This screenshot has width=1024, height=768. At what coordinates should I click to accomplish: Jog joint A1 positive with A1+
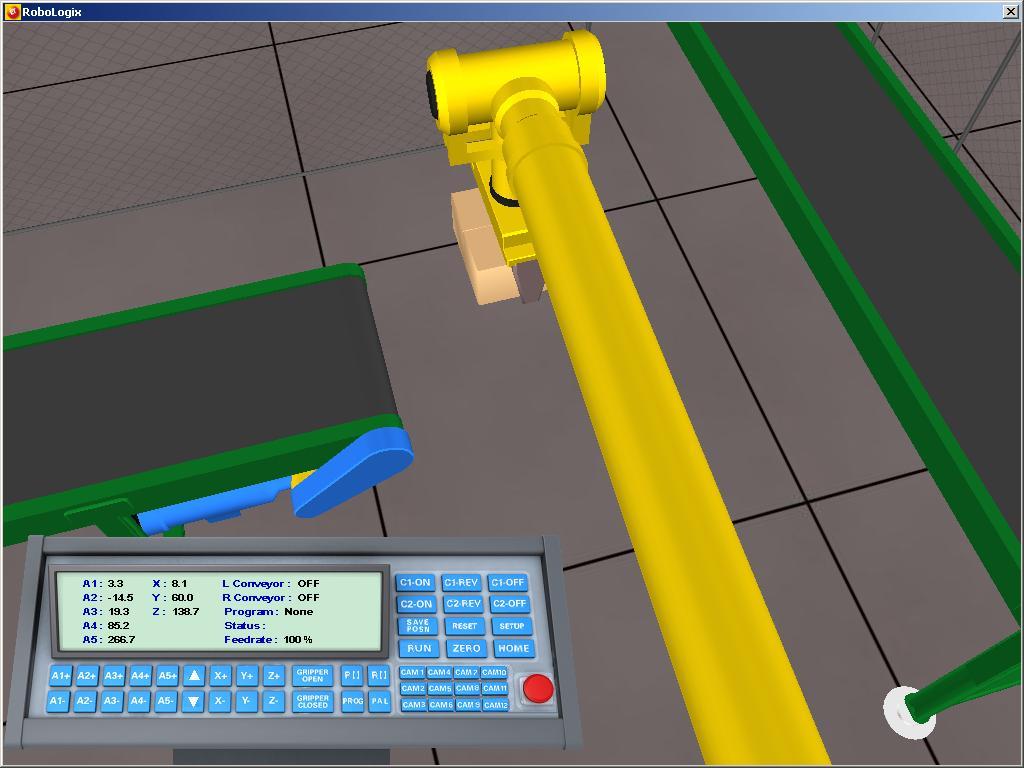58,677
